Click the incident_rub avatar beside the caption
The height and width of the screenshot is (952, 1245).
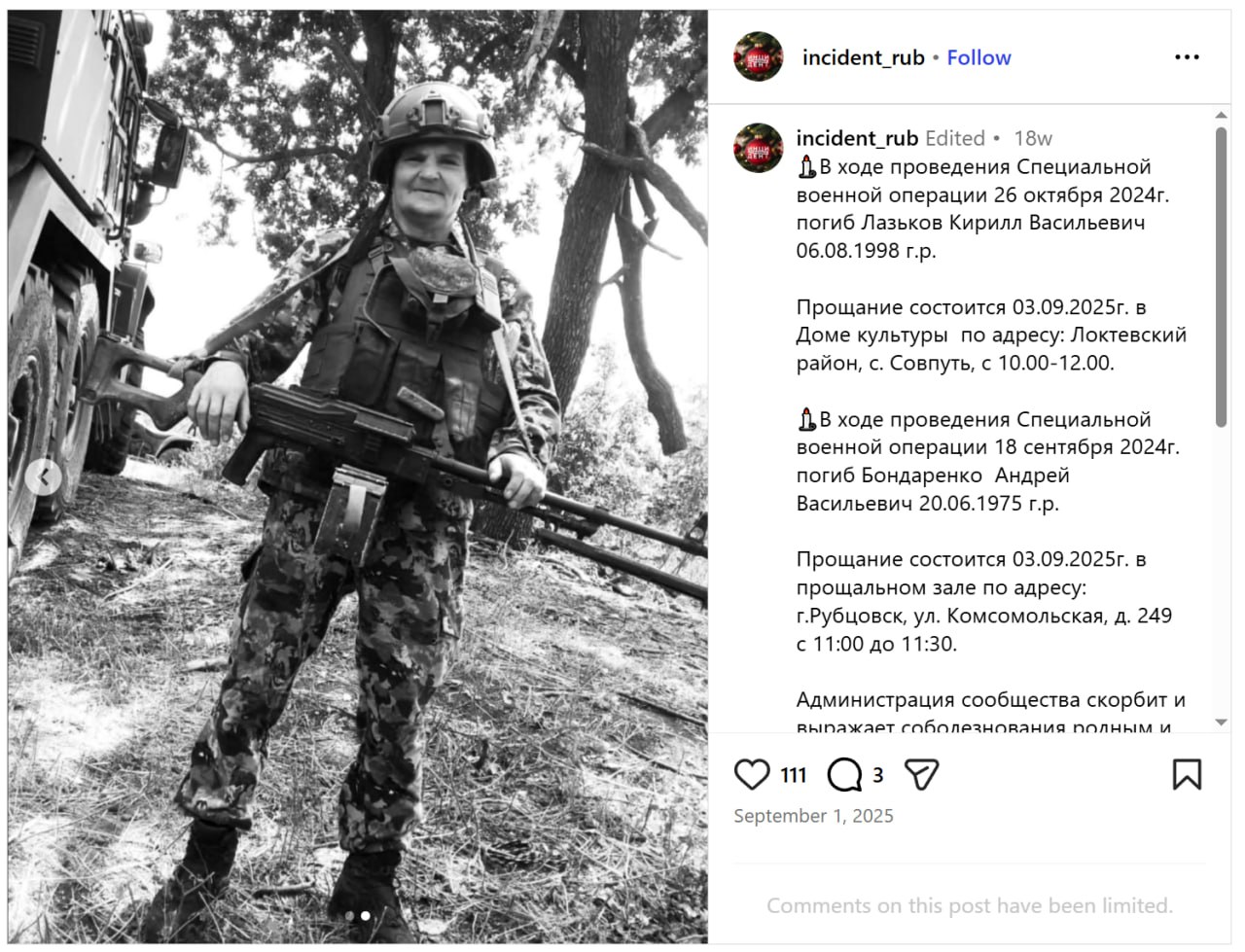pyautogui.click(x=759, y=148)
